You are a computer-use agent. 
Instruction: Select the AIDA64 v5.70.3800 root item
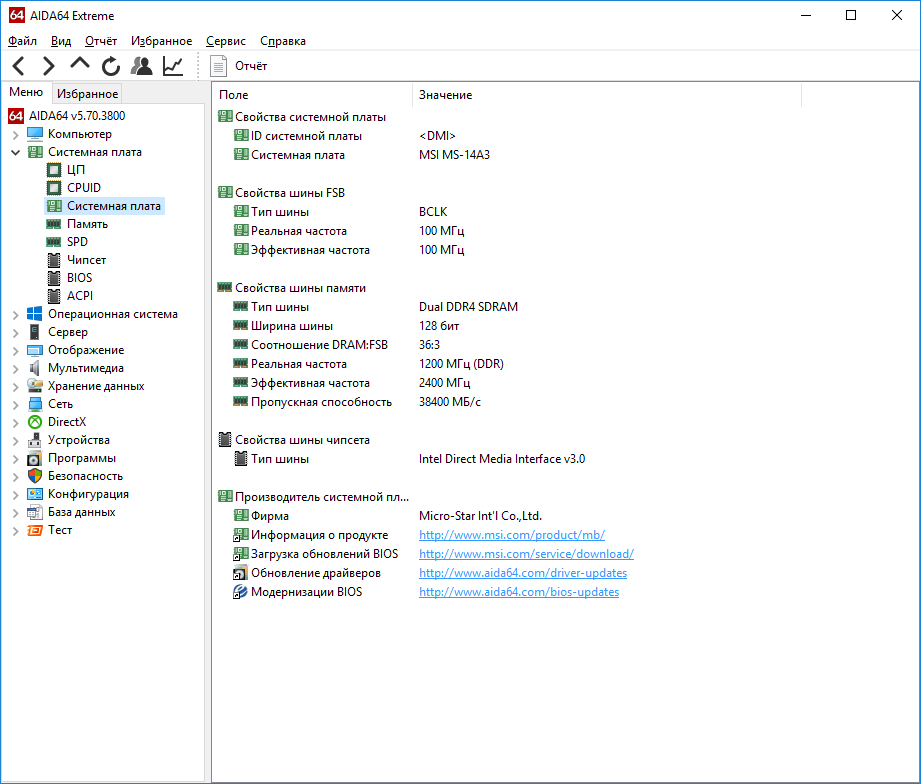pyautogui.click(x=77, y=116)
